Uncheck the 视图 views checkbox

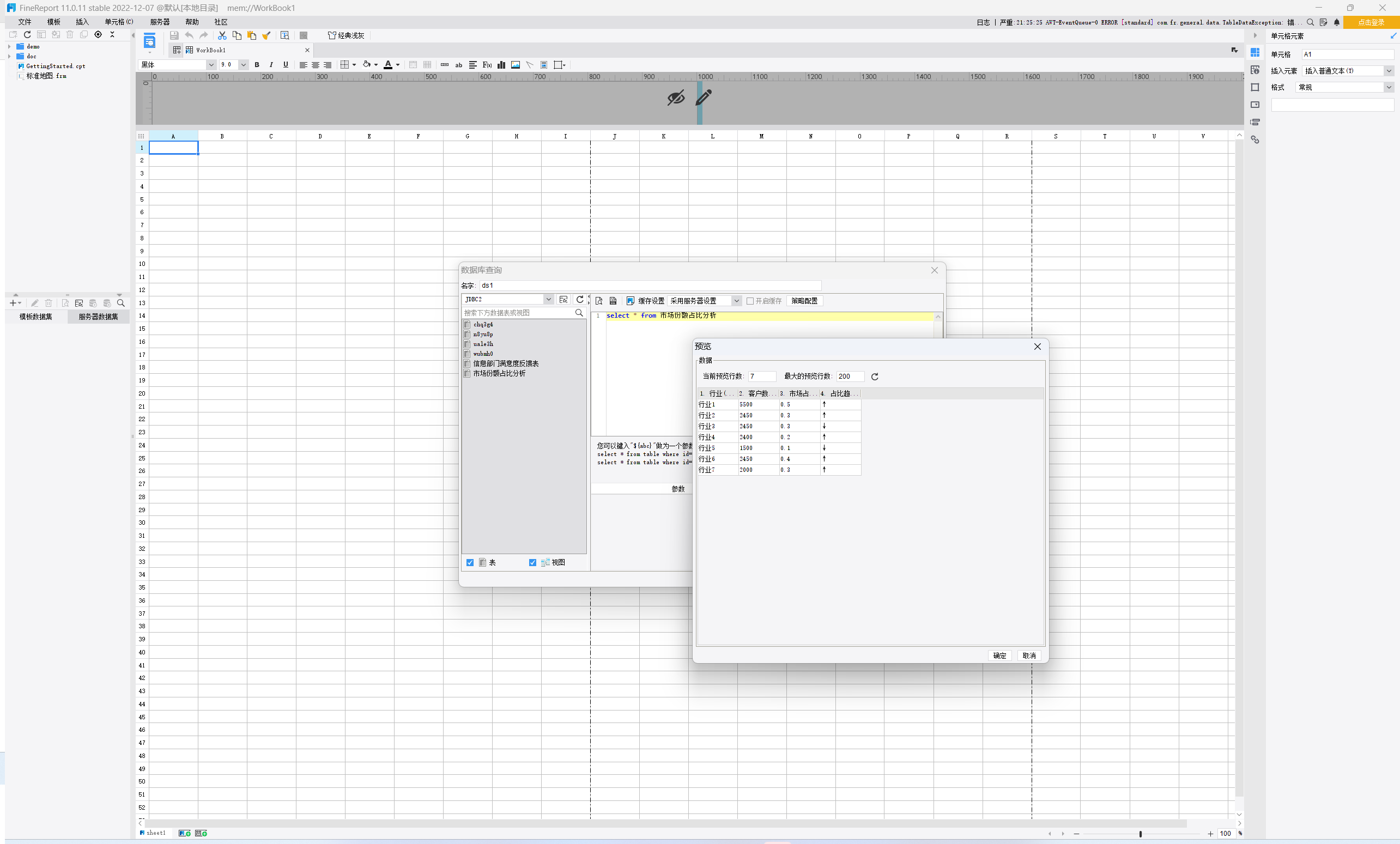click(x=532, y=562)
